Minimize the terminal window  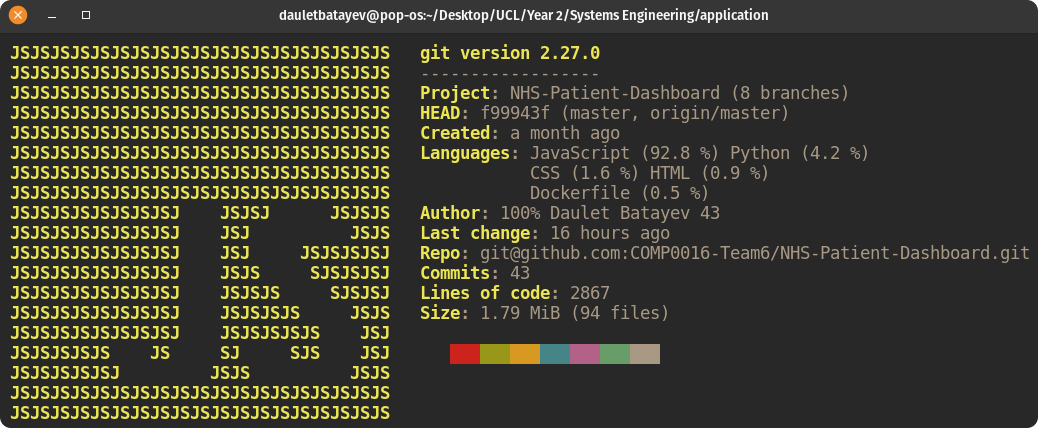pyautogui.click(x=52, y=15)
